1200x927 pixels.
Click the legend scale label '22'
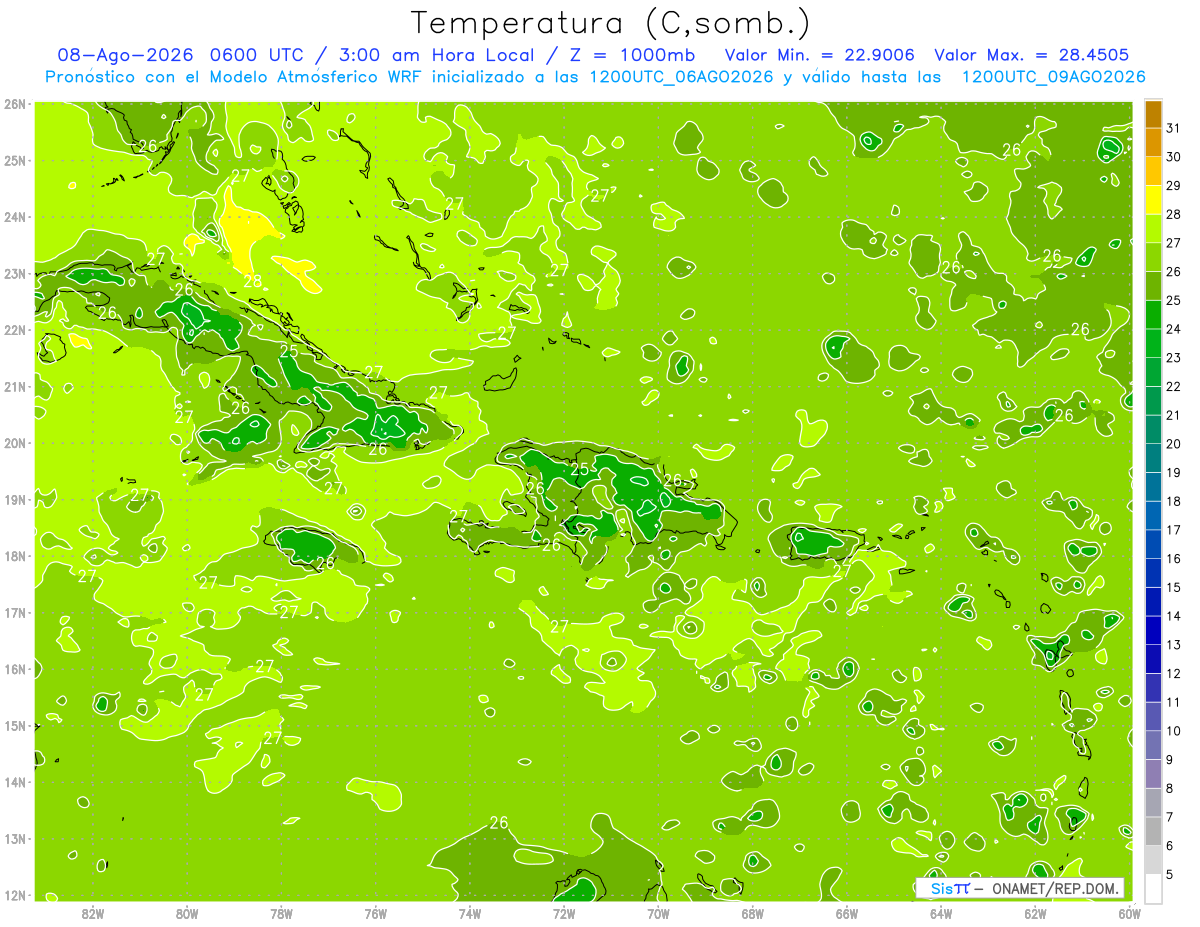(1173, 386)
